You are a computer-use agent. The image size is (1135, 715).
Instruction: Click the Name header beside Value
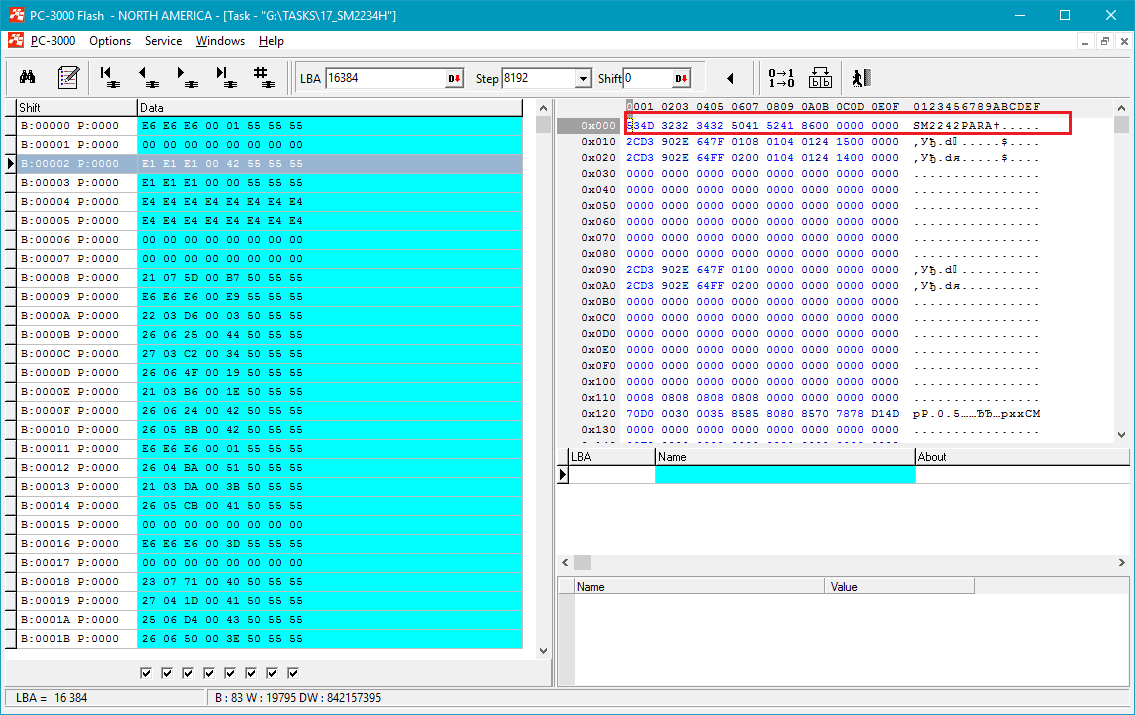(699, 587)
